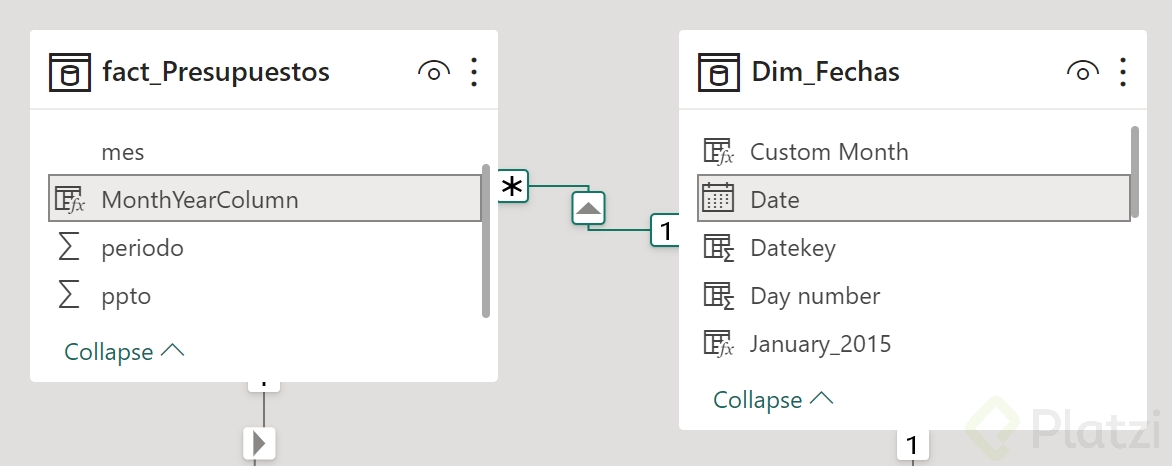Collapse the Dim_Fechas table card
This screenshot has width=1172, height=466.
point(773,399)
